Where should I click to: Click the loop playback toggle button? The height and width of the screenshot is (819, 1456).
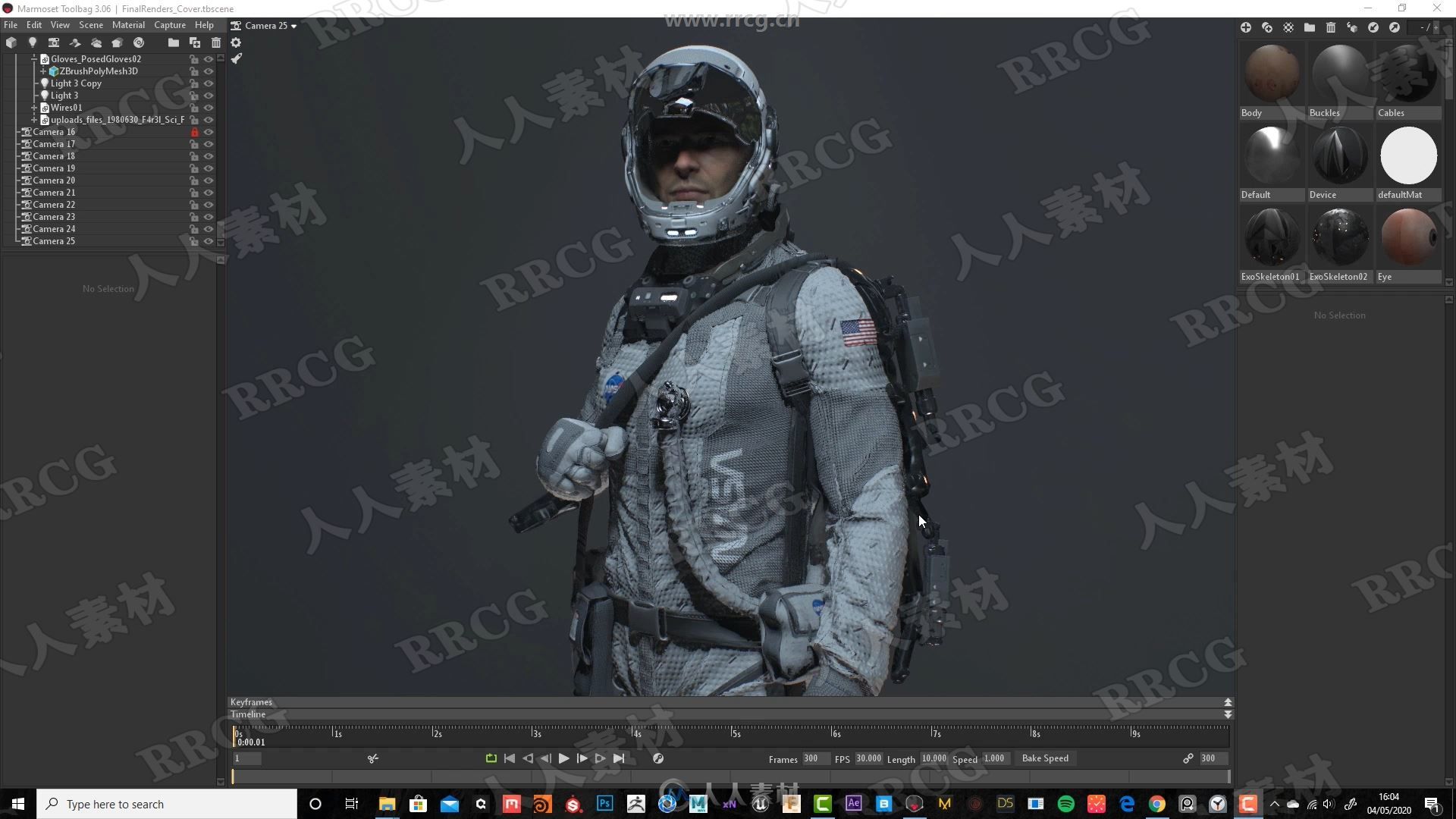point(490,758)
